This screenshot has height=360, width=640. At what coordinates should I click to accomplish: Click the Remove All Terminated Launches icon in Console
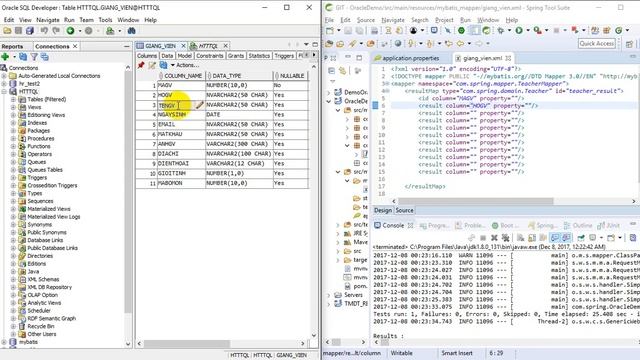click(x=505, y=237)
